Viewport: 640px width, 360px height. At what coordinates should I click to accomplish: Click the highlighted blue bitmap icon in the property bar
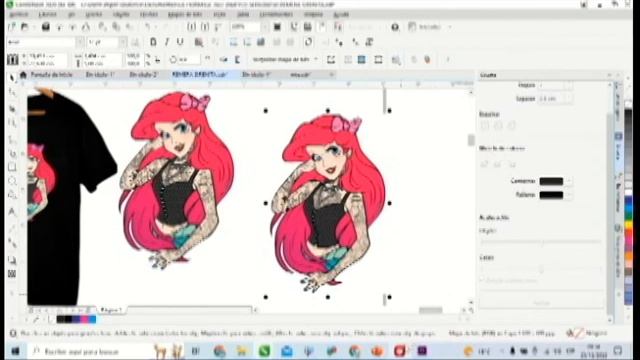(x=362, y=60)
